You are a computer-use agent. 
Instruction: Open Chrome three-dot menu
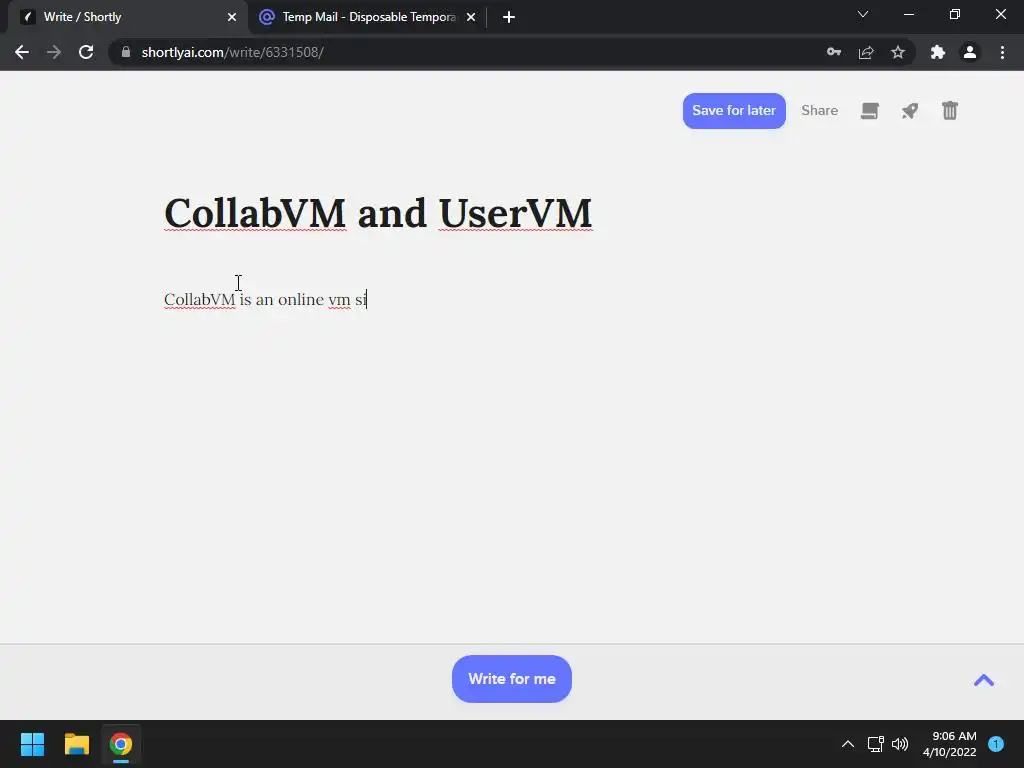click(x=1002, y=52)
